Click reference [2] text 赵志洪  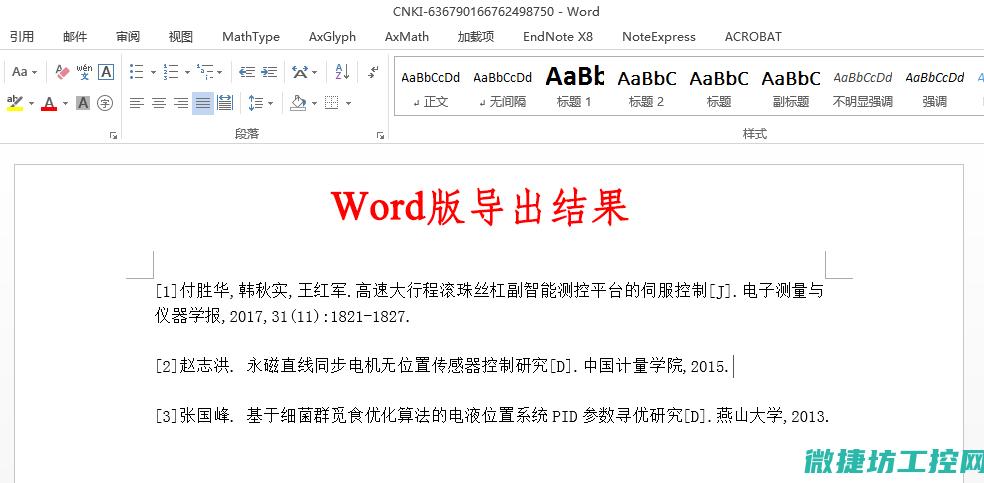point(203,366)
